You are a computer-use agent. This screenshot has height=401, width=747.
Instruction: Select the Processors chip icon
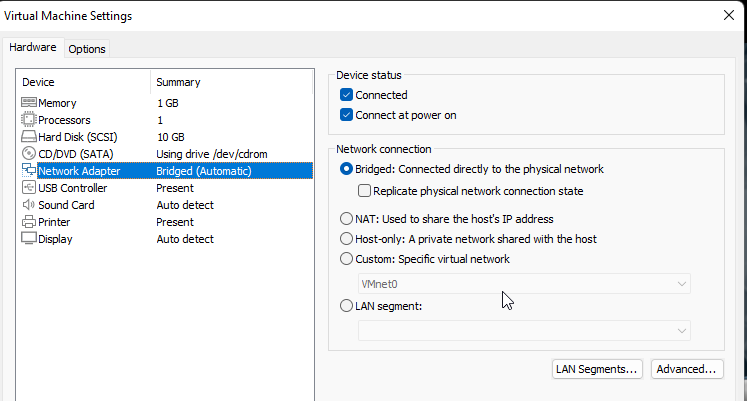pos(29,120)
